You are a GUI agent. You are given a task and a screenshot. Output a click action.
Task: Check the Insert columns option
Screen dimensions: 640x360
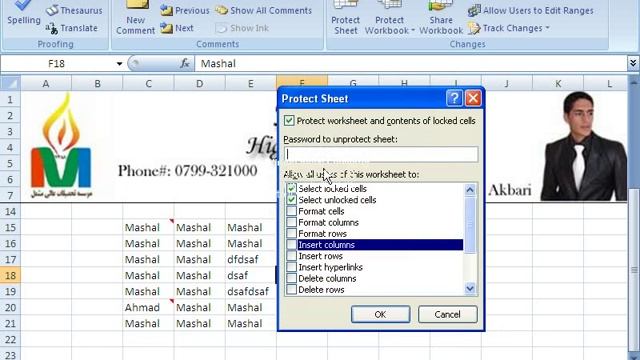point(291,244)
